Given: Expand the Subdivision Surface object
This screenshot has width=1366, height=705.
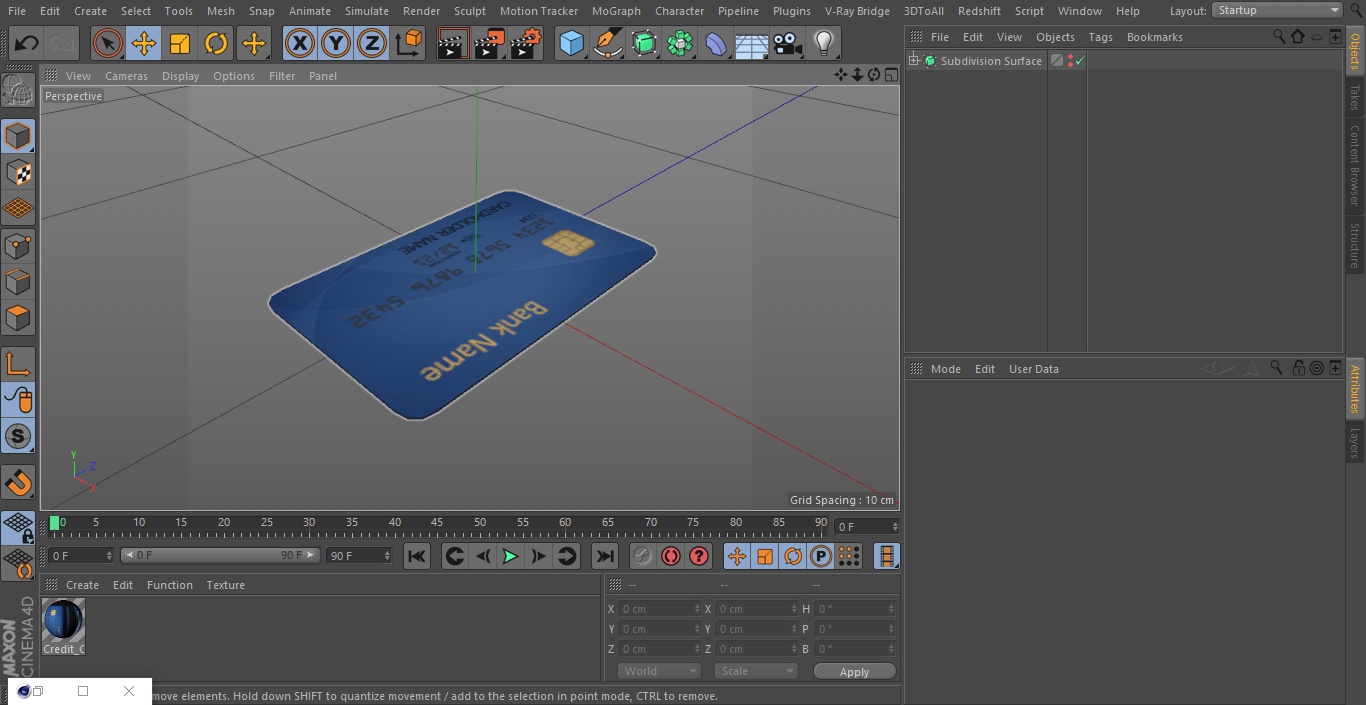Looking at the screenshot, I should 914,61.
